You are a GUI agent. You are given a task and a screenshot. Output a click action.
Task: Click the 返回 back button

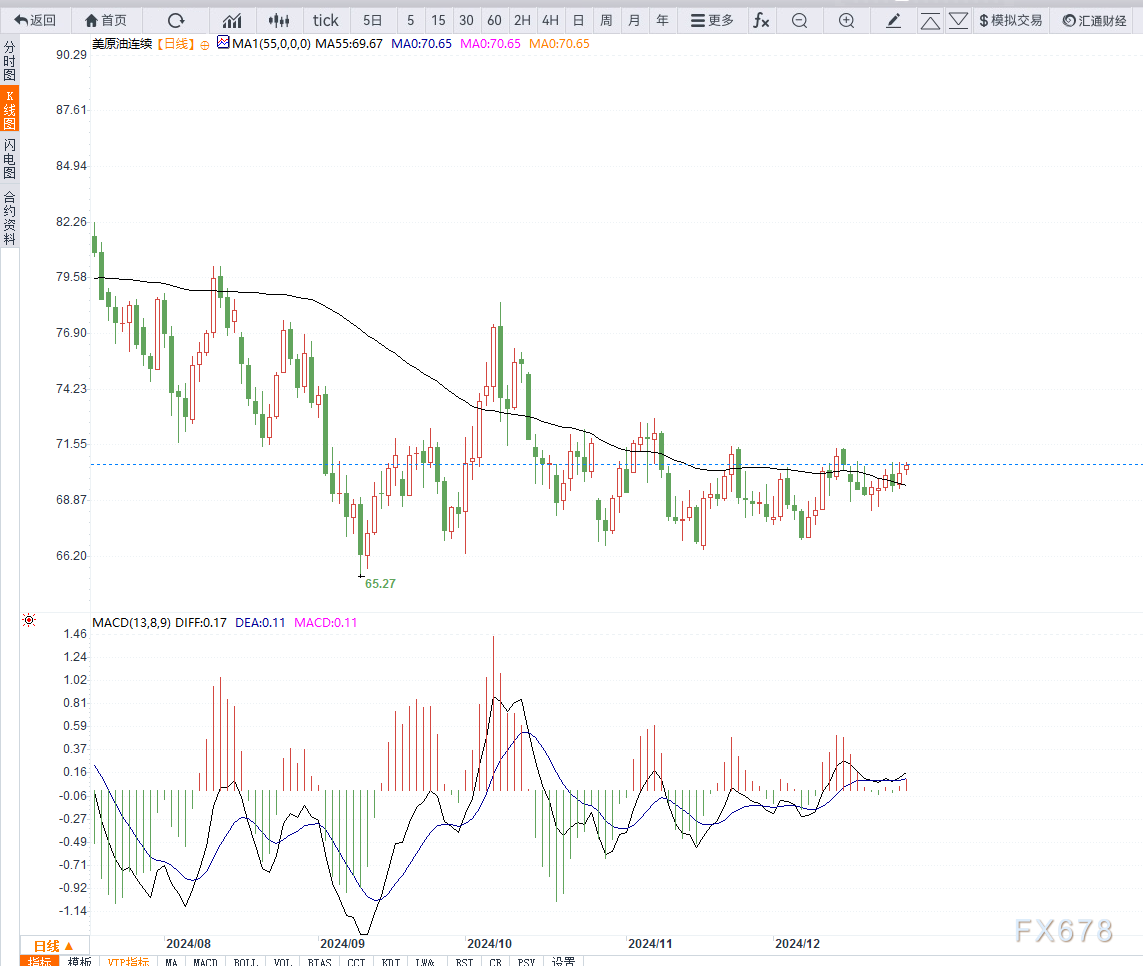(x=35, y=20)
